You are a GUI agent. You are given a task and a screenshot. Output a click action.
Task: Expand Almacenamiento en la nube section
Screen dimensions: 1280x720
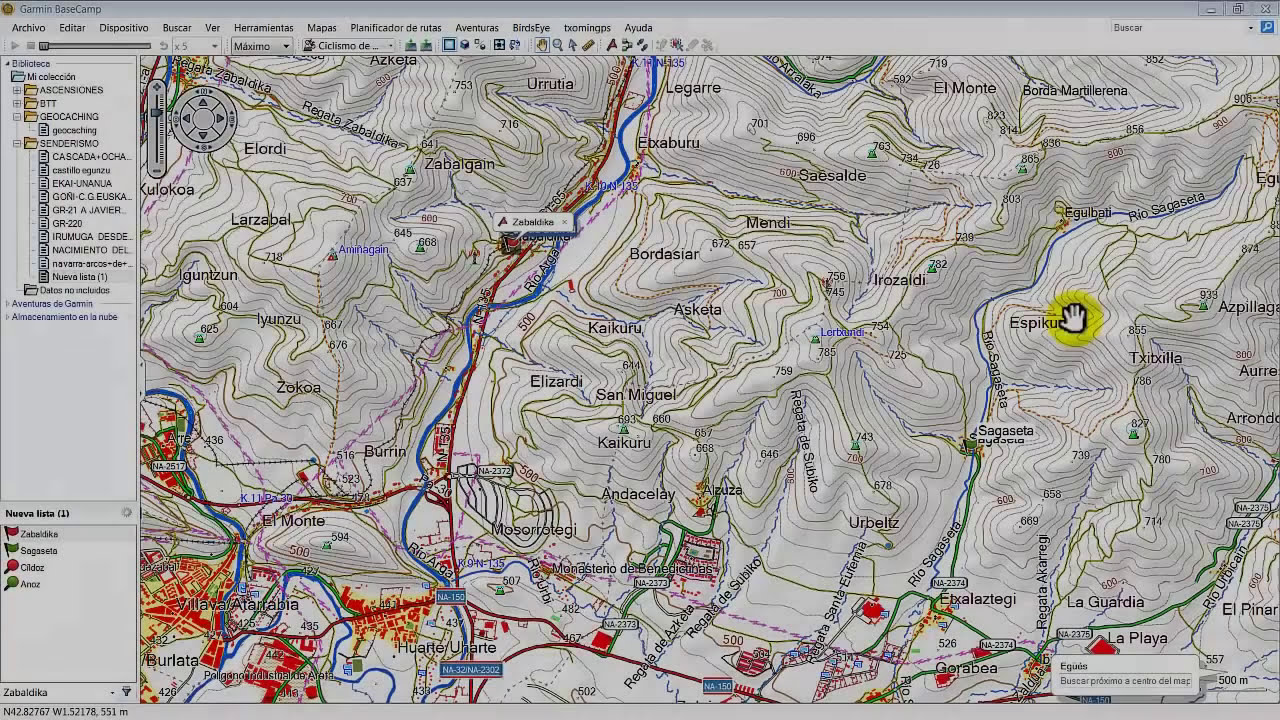(x=8, y=317)
